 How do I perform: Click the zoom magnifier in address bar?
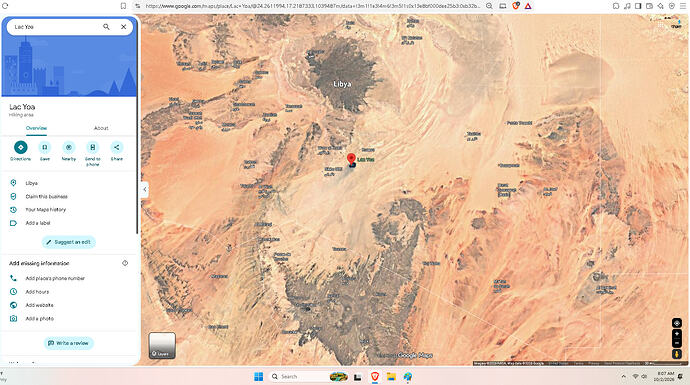tap(489, 6)
